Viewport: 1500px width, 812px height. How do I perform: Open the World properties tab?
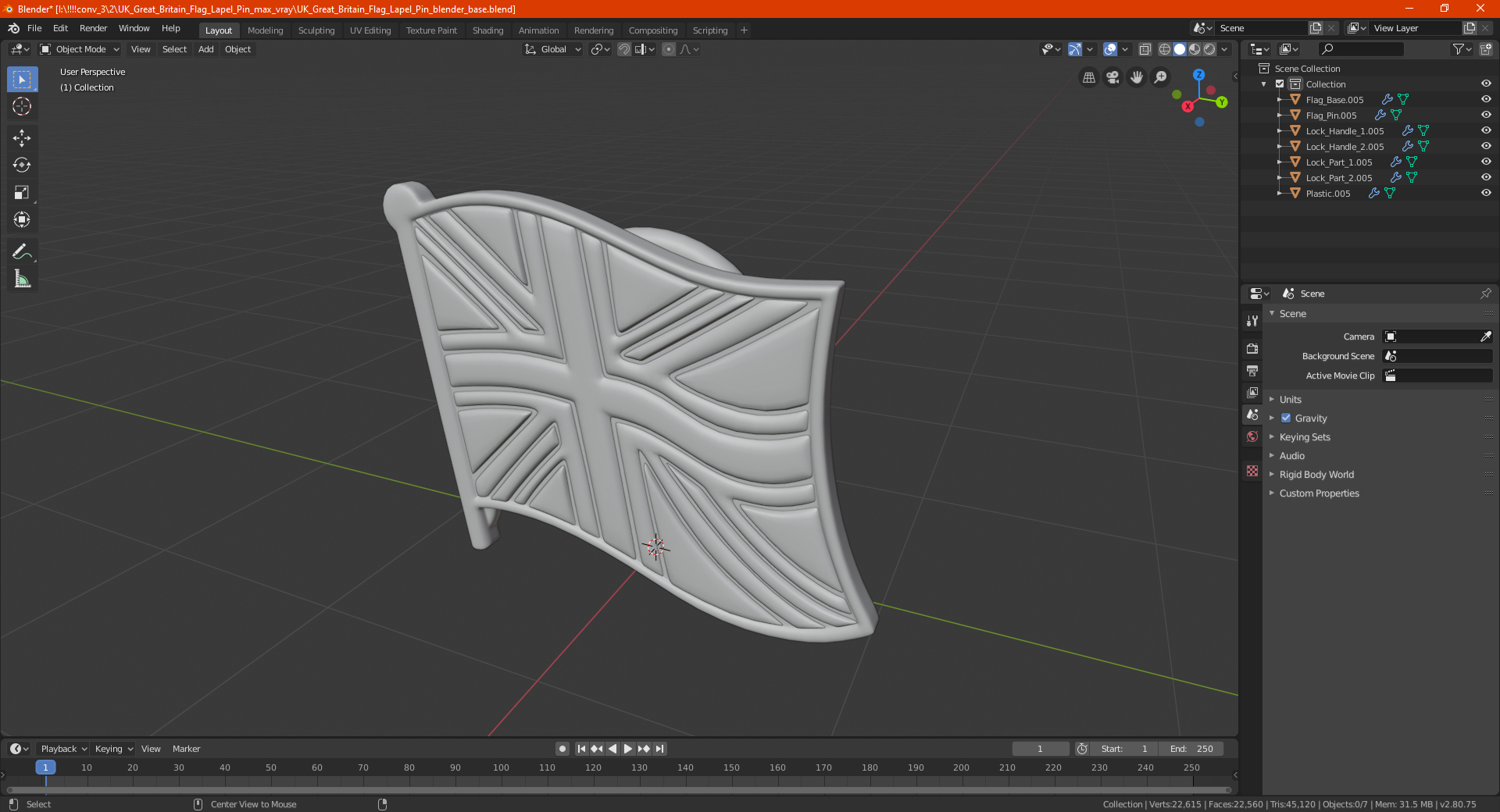(1252, 436)
